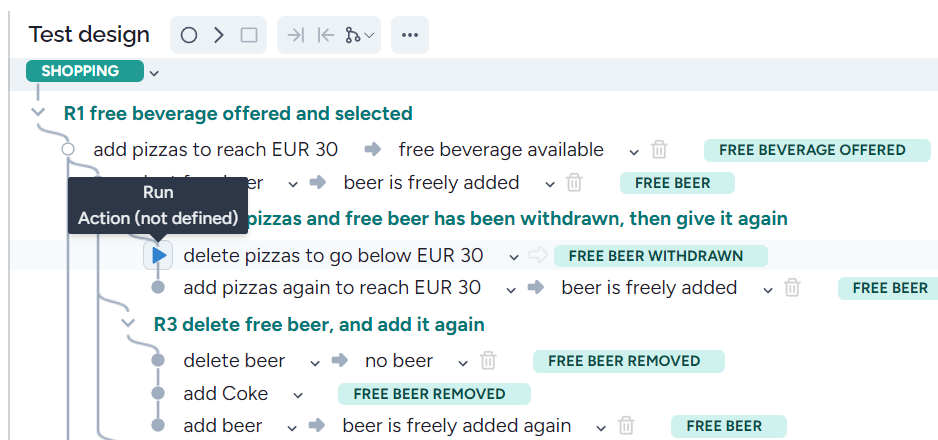Collapse the R3 delete free beer section

click(x=127, y=323)
